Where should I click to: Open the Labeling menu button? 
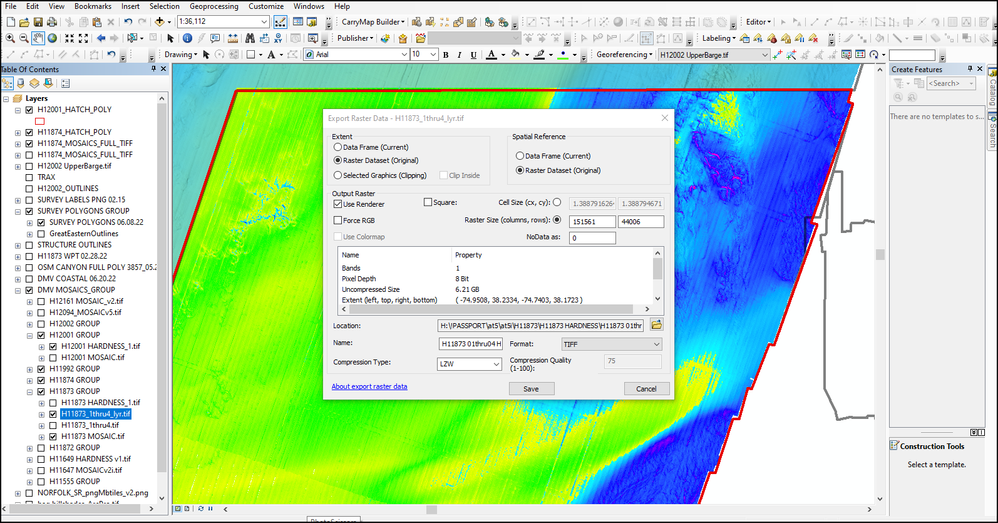[x=718, y=38]
